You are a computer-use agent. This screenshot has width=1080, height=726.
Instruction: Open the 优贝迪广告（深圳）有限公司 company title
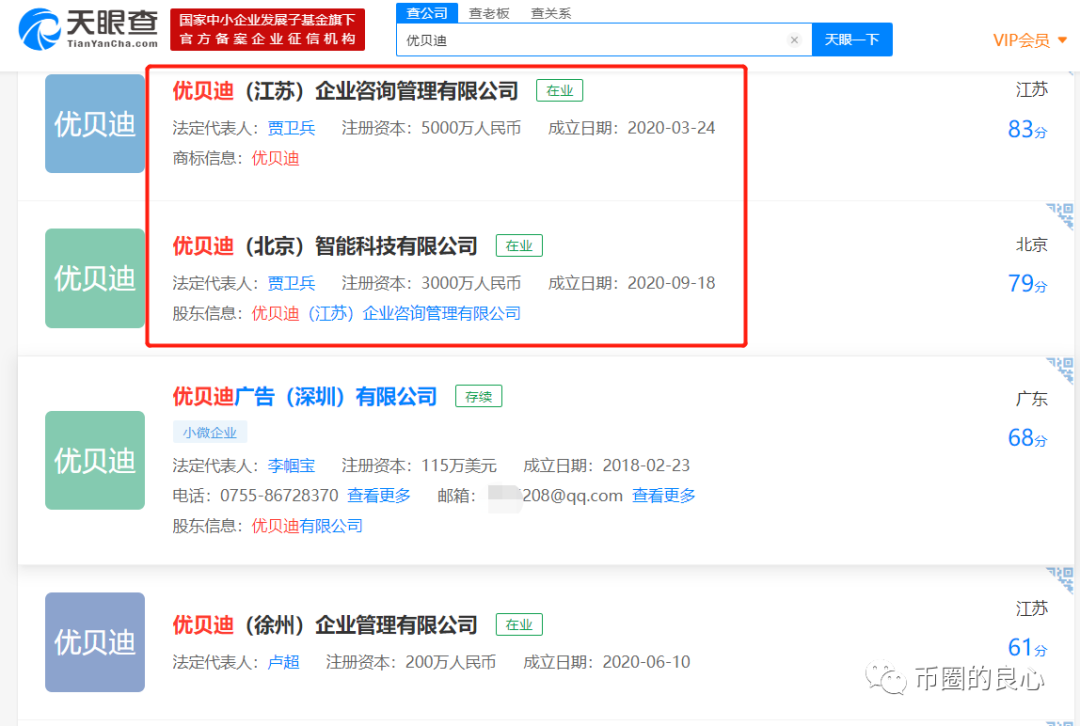point(304,397)
